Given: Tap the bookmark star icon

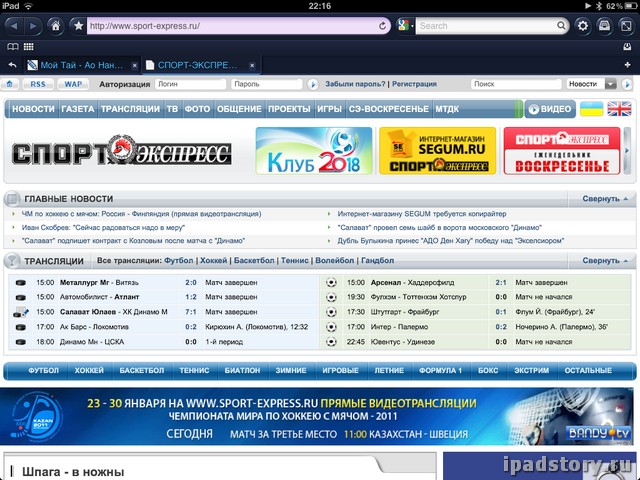Looking at the screenshot, I should (78, 26).
